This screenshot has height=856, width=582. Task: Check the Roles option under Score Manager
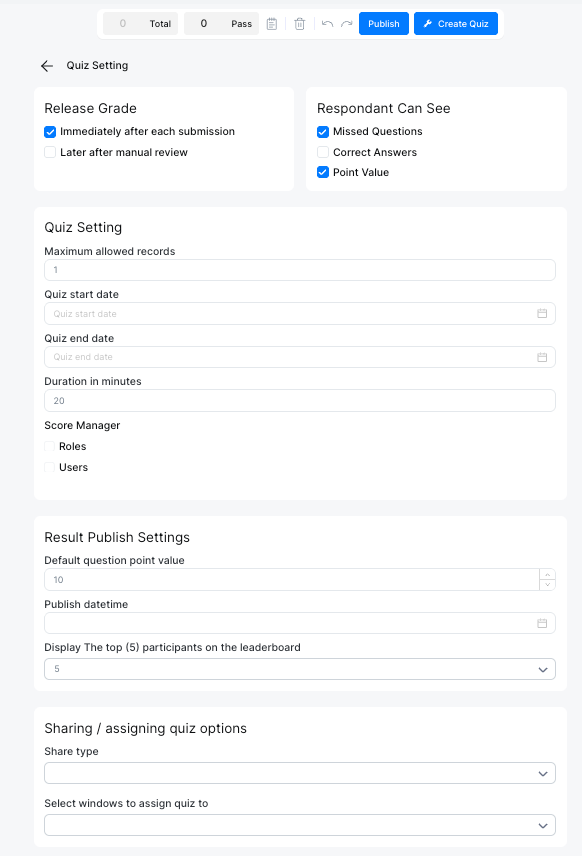pyautogui.click(x=50, y=446)
